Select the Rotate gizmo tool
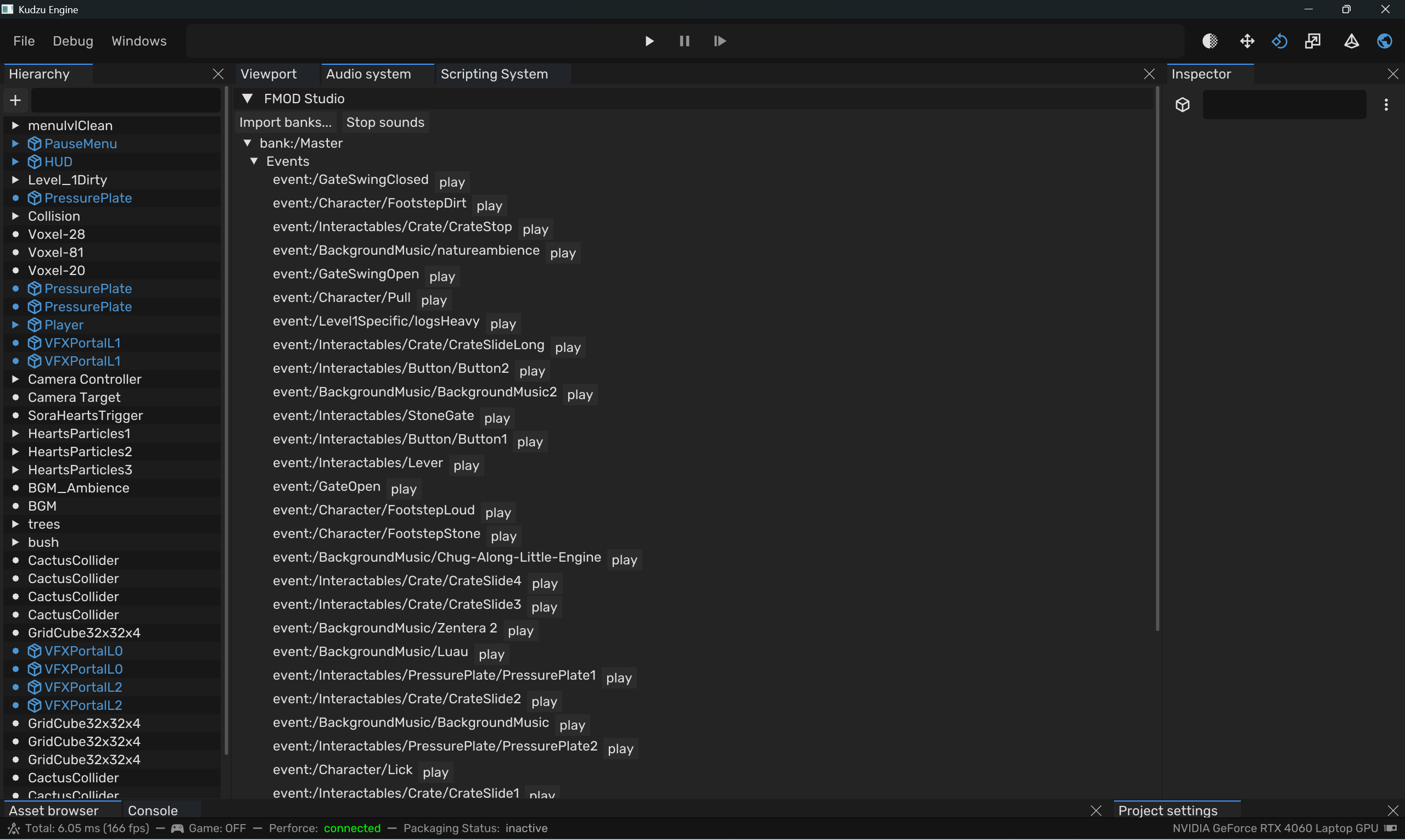The height and width of the screenshot is (840, 1405). pyautogui.click(x=1279, y=41)
